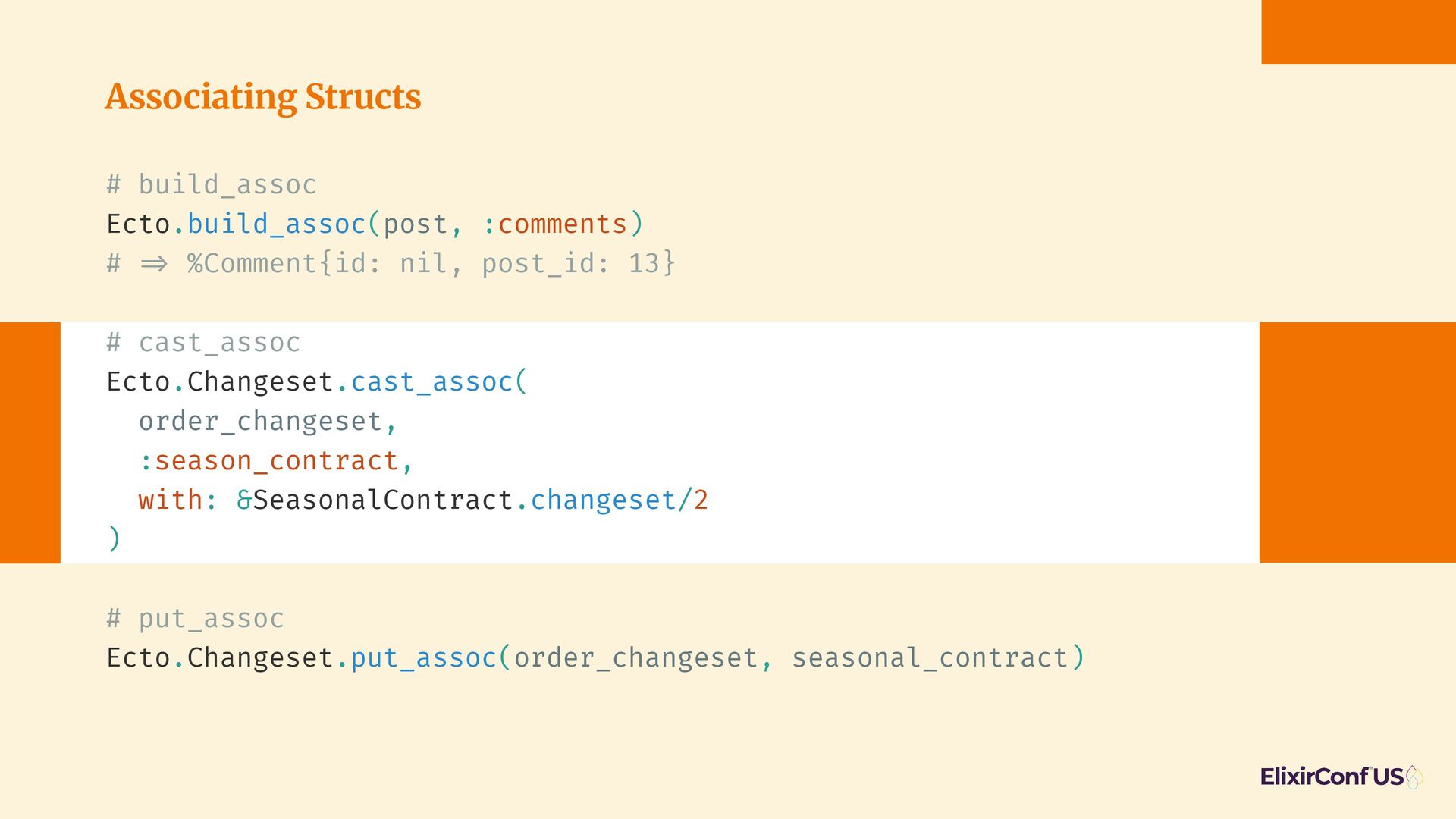The width and height of the screenshot is (1456, 819).
Task: Click the Associating Structs heading
Action: [263, 97]
